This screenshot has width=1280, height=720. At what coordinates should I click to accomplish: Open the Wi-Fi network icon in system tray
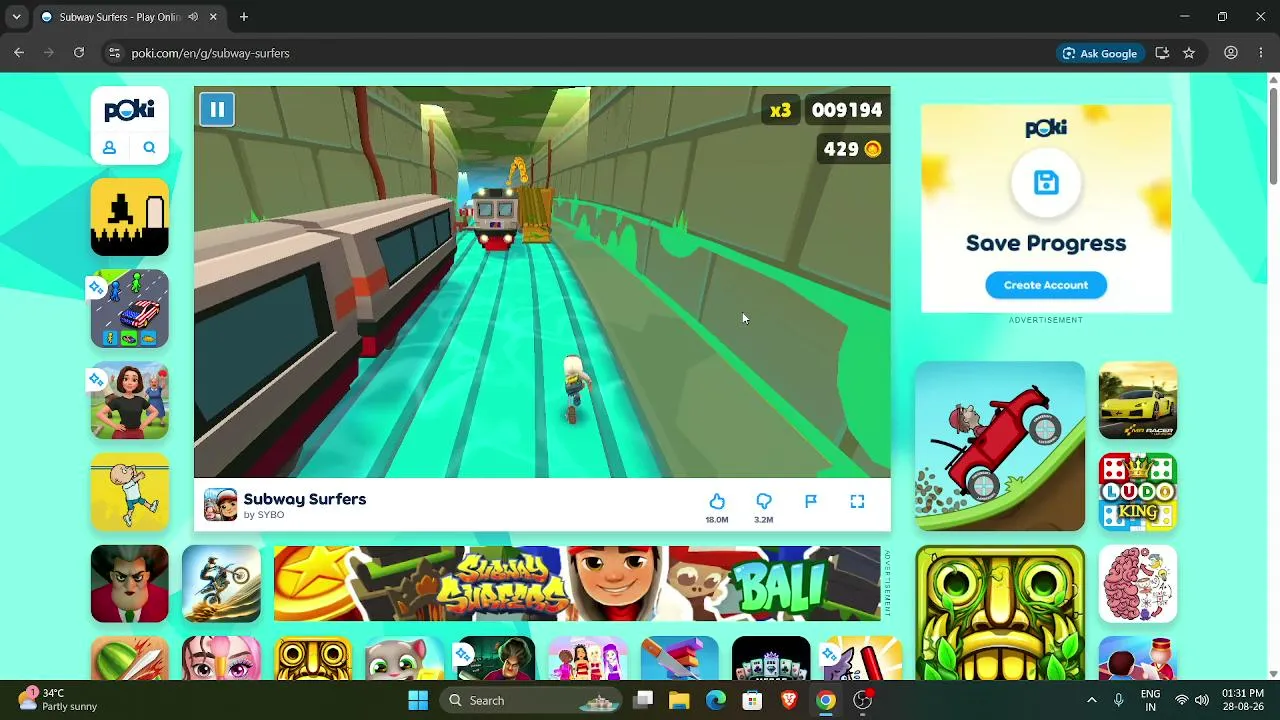1182,700
